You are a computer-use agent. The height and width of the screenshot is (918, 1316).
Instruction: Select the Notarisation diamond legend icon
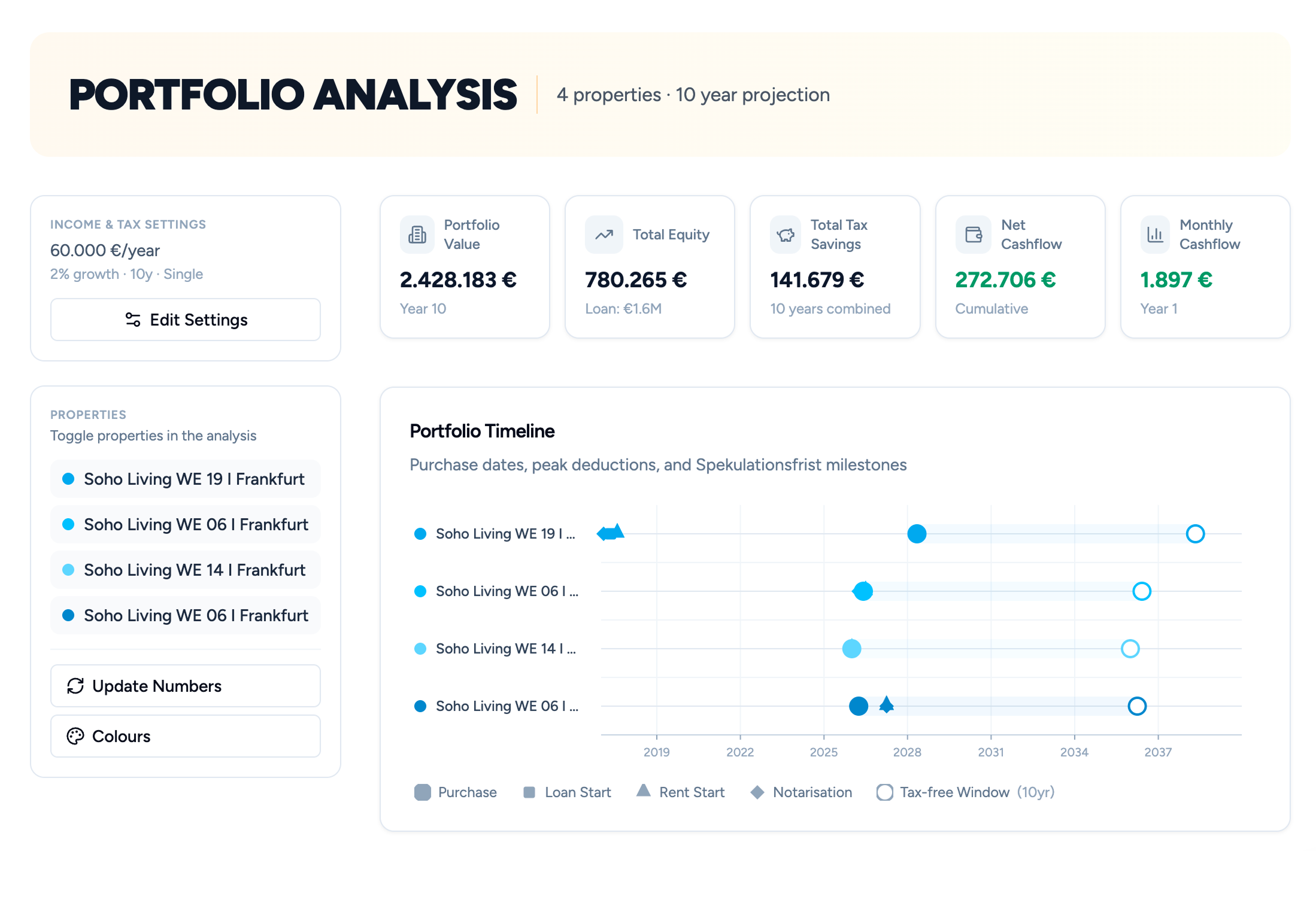tap(757, 792)
